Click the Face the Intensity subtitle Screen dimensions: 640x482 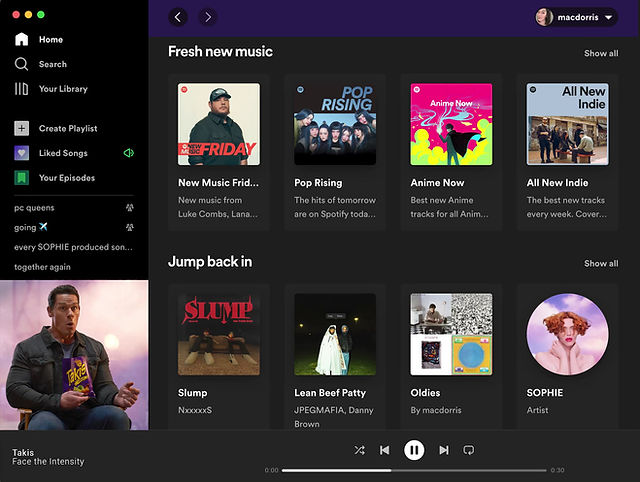(x=48, y=462)
